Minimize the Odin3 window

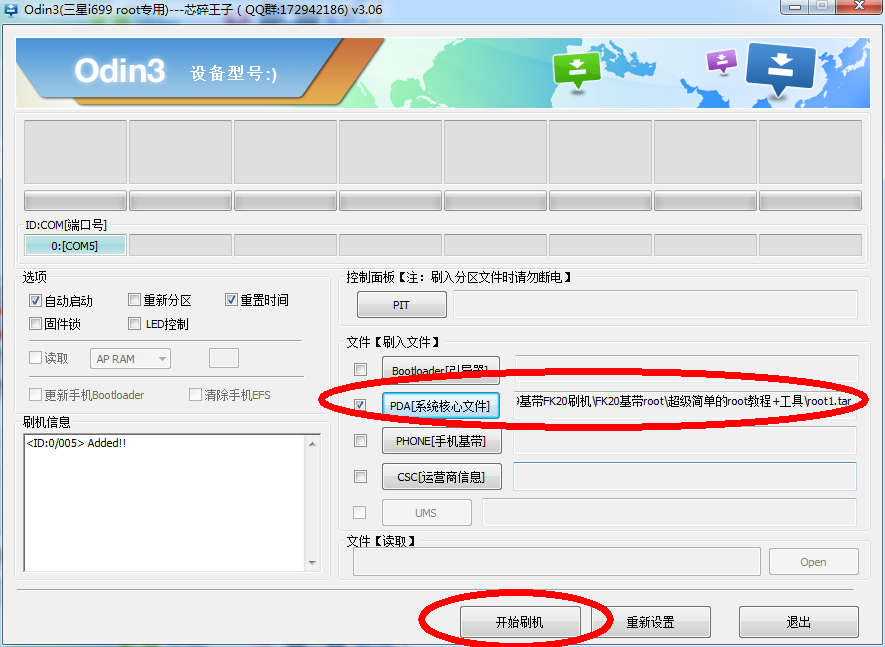[795, 7]
